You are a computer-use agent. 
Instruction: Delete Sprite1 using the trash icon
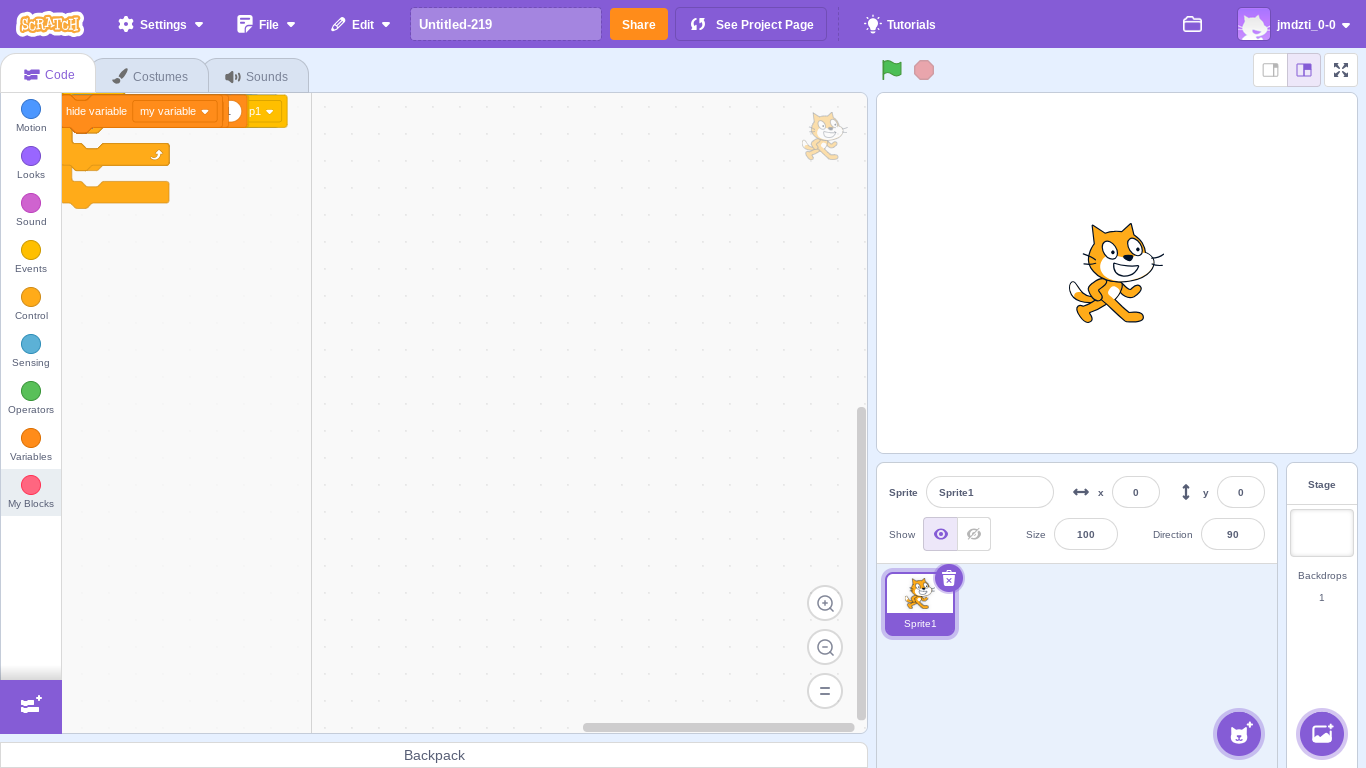tap(949, 579)
